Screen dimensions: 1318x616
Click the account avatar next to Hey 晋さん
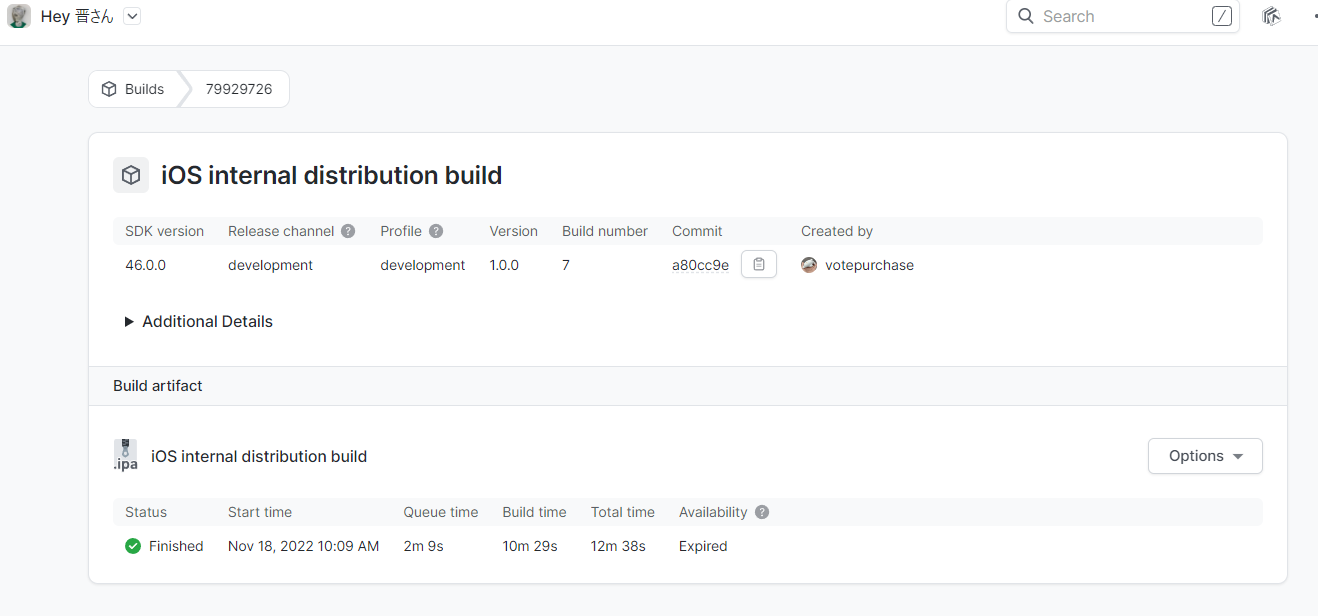[x=19, y=16]
